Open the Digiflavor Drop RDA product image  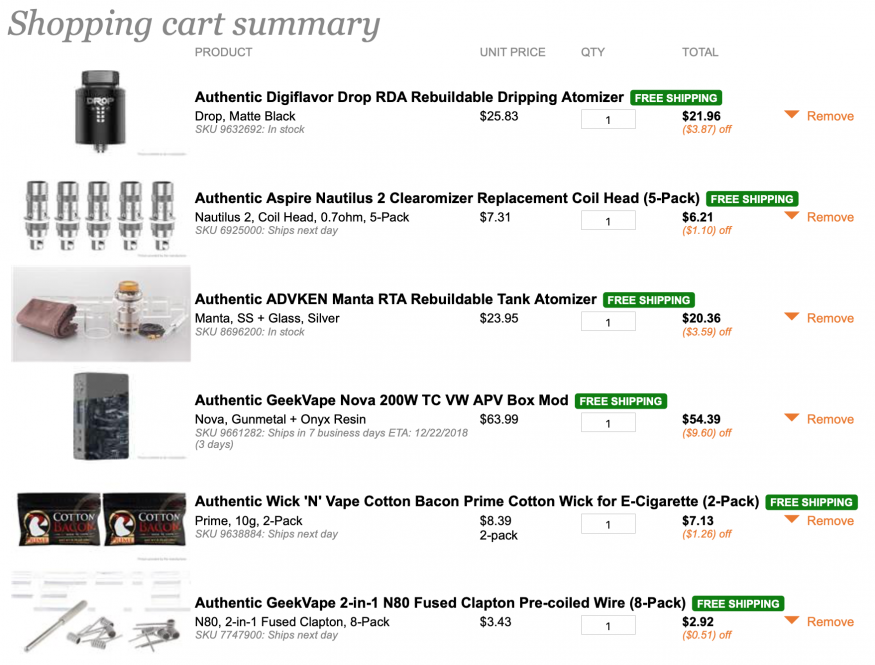[x=101, y=111]
